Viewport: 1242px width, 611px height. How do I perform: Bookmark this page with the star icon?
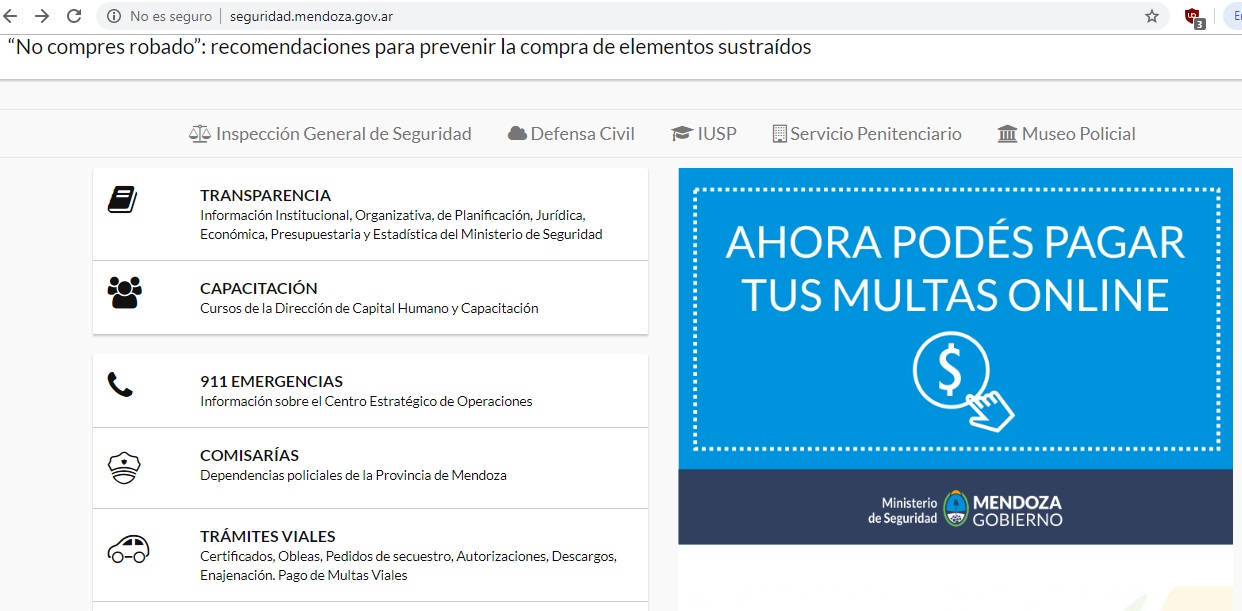[x=1152, y=16]
